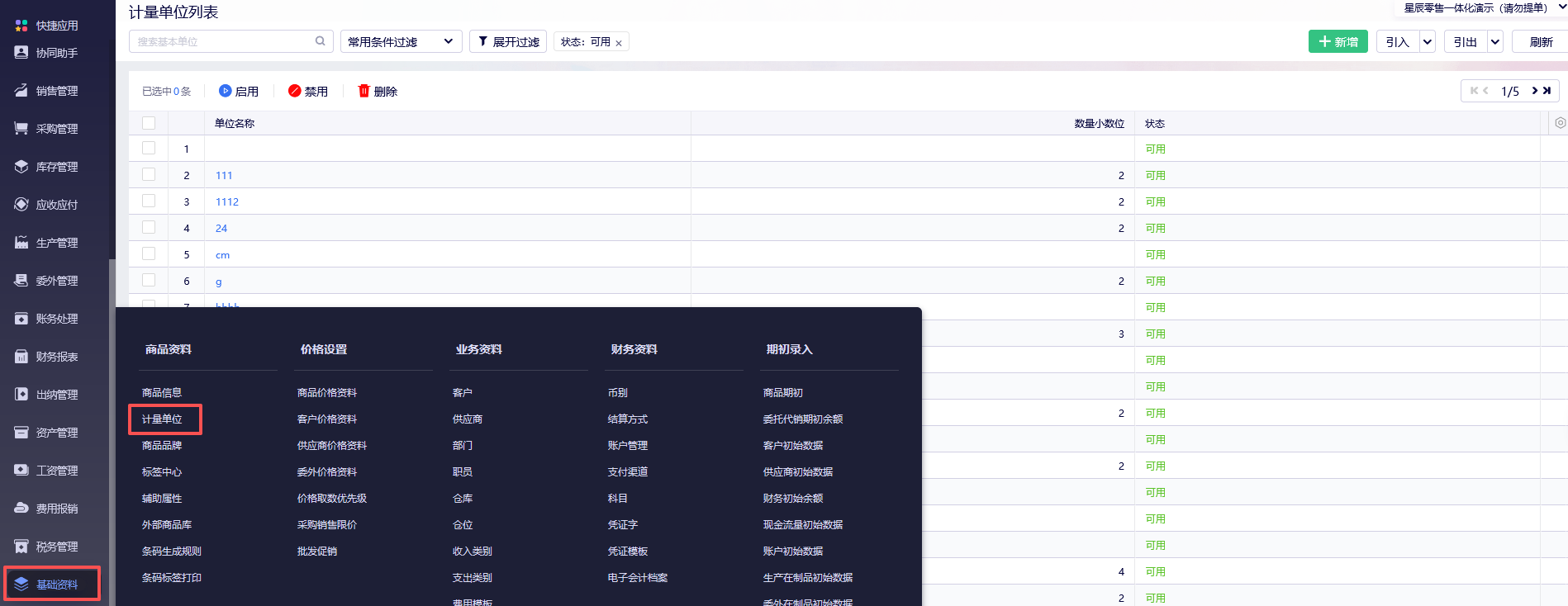Screen dimensions: 1568x606
Task: Open 商品价格资料 menu entry
Action: [x=327, y=392]
